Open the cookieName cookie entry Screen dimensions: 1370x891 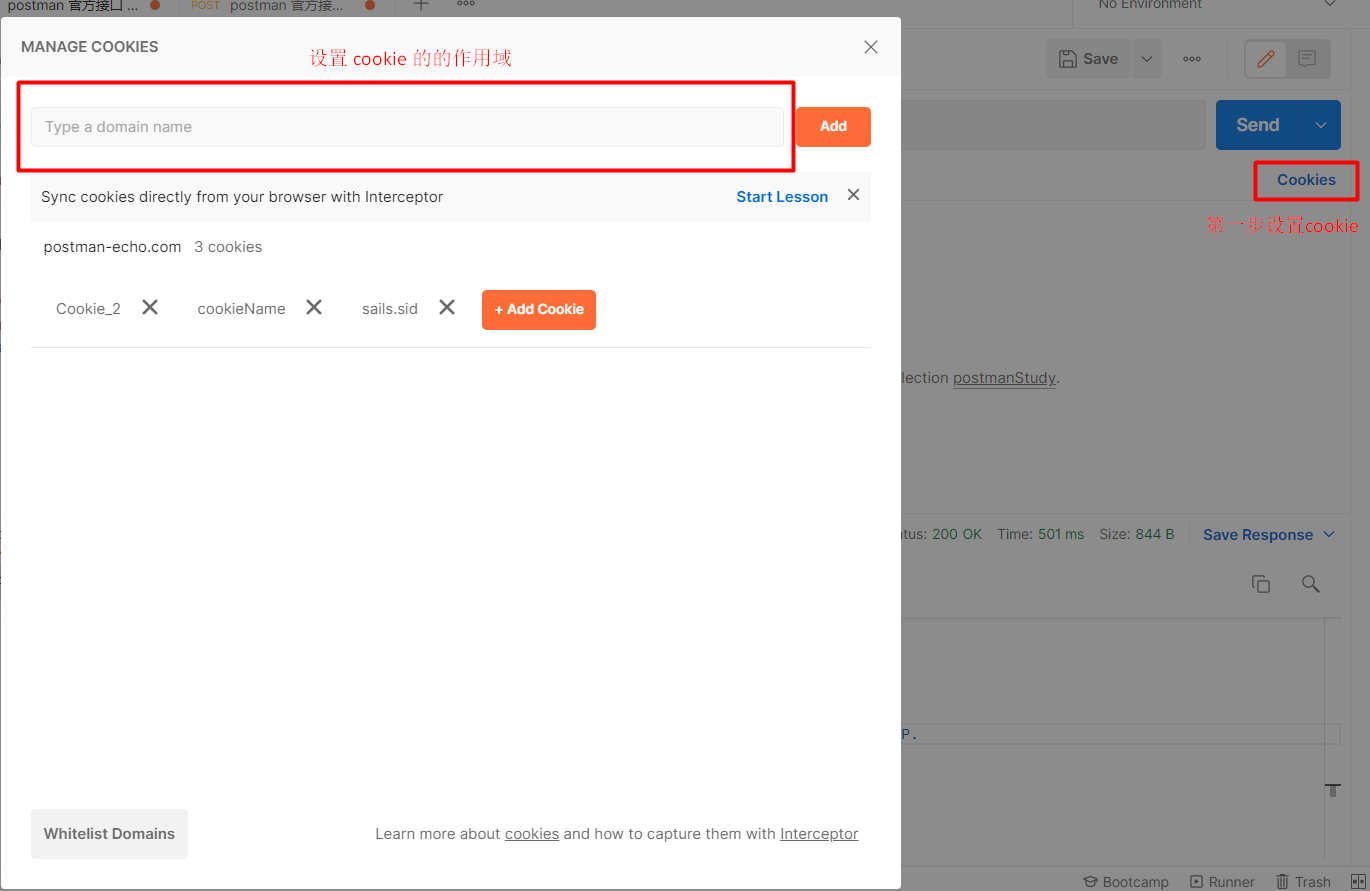241,309
